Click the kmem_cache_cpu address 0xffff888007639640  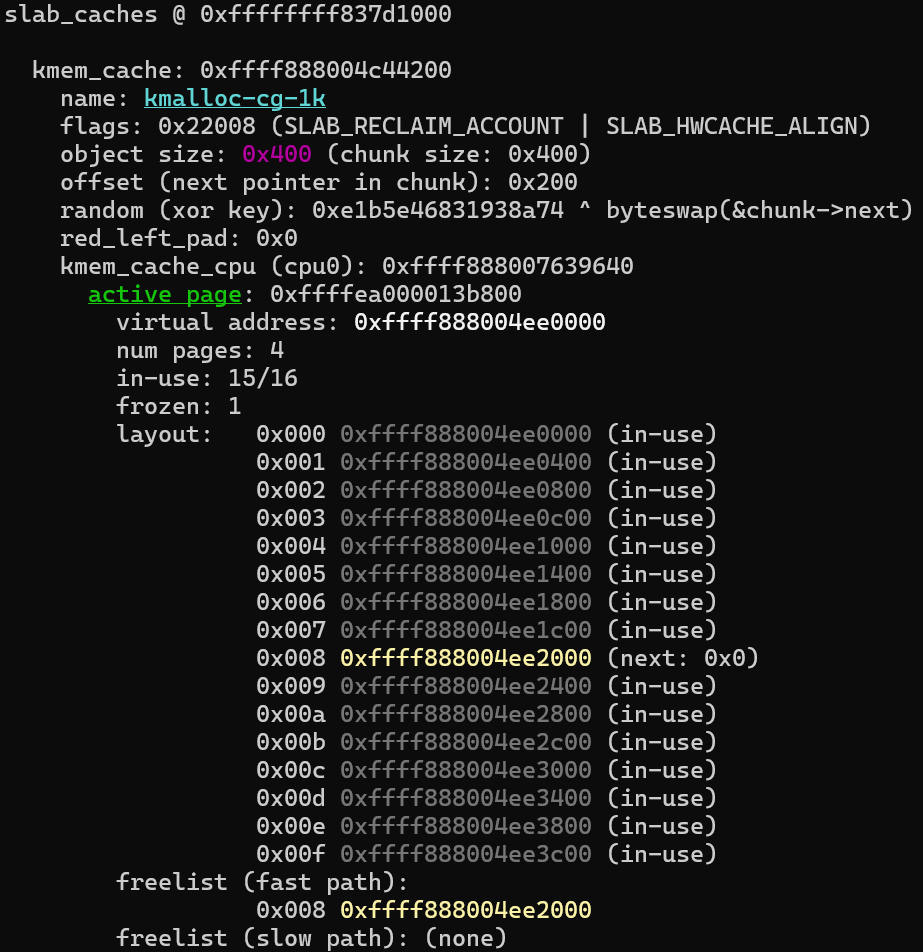[507, 267]
